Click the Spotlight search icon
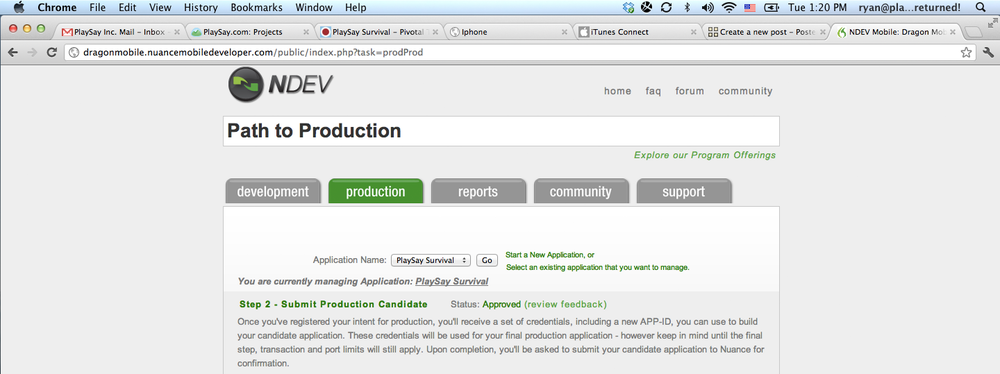 (x=980, y=8)
